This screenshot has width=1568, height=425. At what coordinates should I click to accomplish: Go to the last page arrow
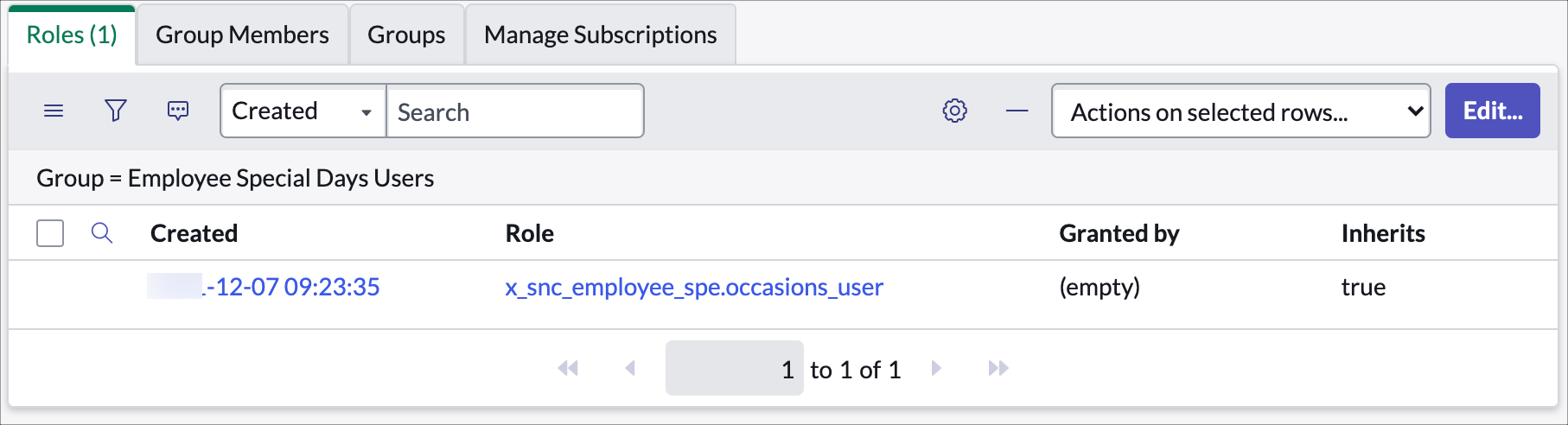998,368
